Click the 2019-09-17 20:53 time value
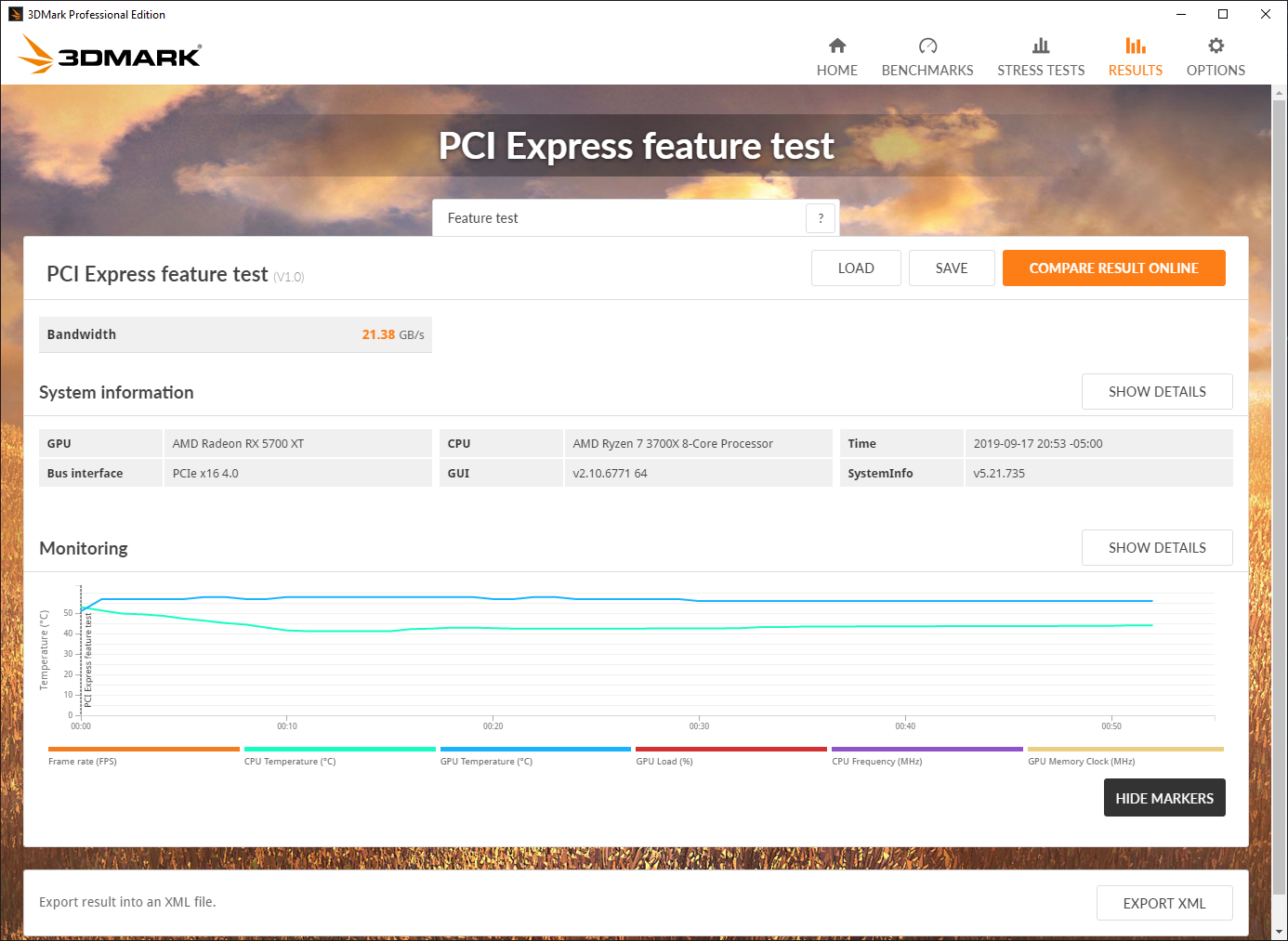 click(x=1038, y=444)
